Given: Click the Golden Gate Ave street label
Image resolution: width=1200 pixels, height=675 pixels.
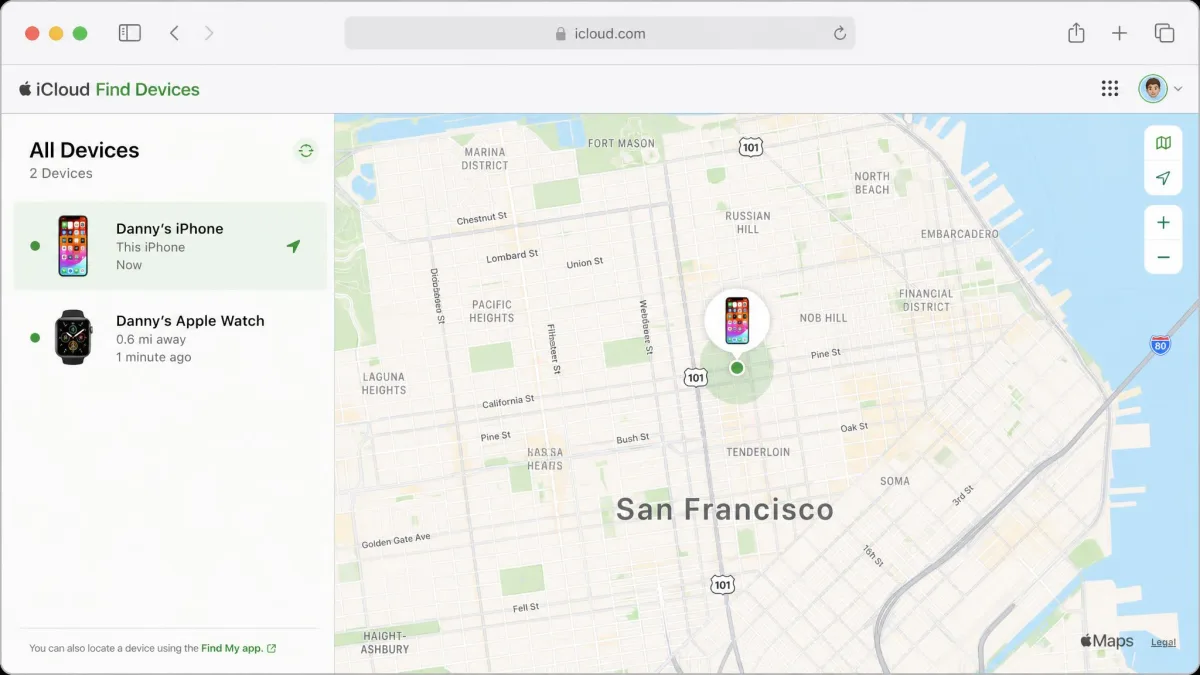Looking at the screenshot, I should coord(396,541).
